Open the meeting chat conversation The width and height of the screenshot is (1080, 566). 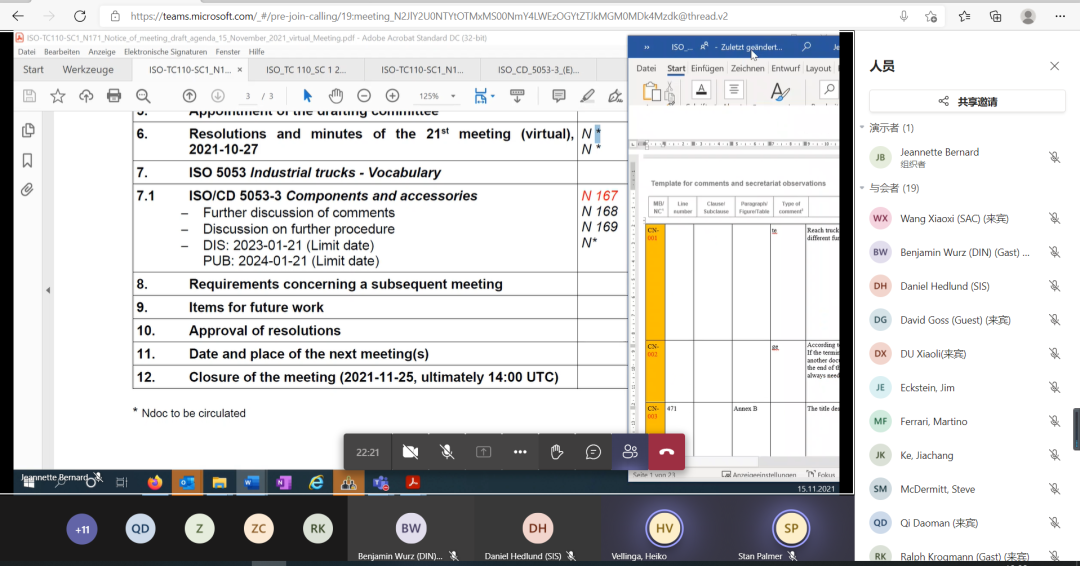click(593, 452)
